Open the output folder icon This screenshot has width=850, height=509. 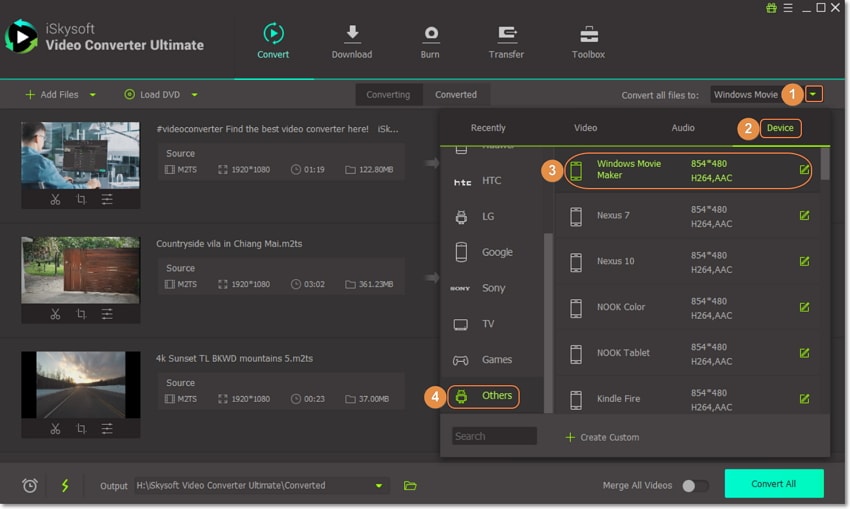(x=410, y=485)
